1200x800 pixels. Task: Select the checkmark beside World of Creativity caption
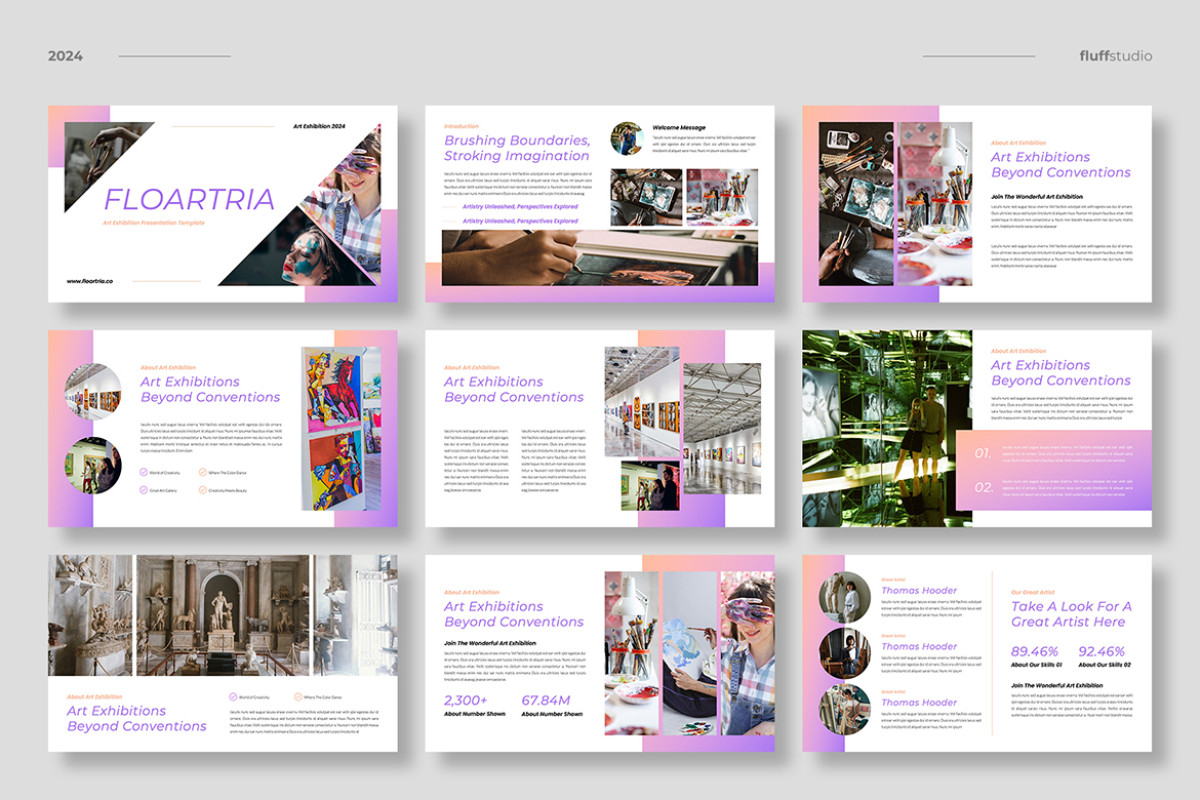coord(144,472)
